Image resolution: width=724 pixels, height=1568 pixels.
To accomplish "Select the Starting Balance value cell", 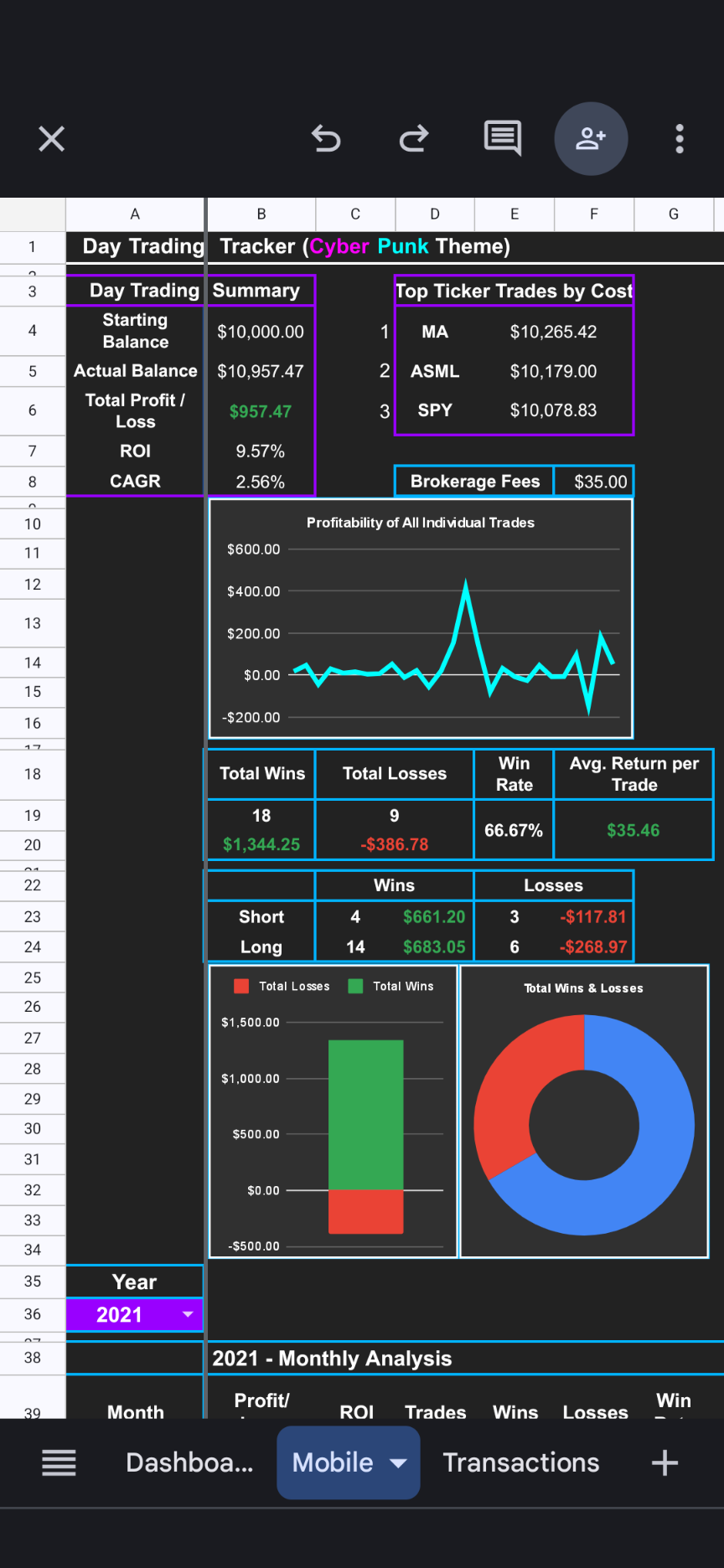I will [261, 332].
